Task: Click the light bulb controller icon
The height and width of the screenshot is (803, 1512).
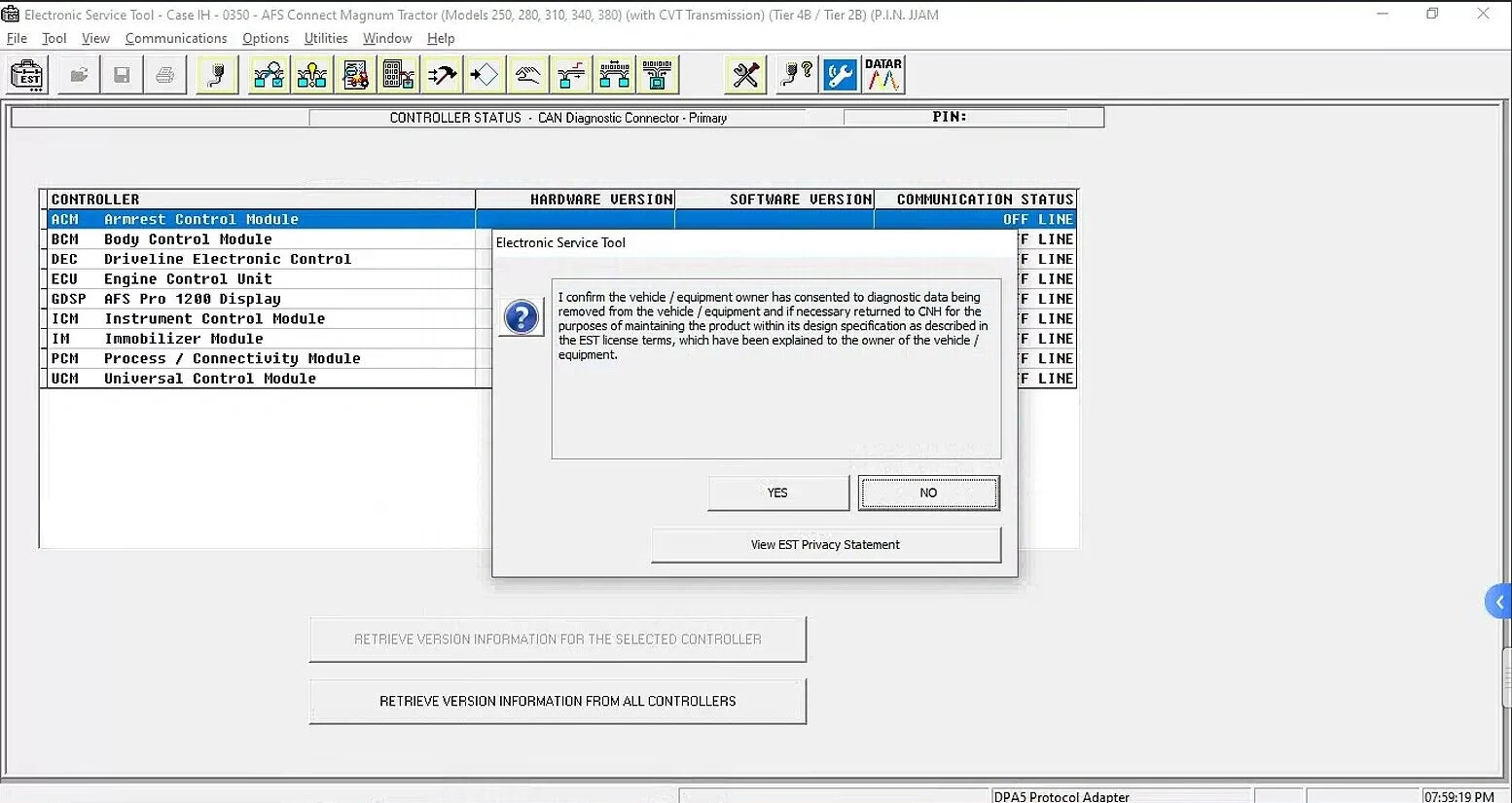Action: point(312,75)
